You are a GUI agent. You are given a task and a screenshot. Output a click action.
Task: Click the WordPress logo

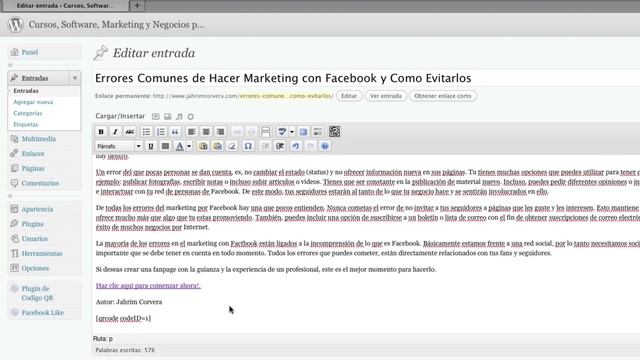pos(16,24)
